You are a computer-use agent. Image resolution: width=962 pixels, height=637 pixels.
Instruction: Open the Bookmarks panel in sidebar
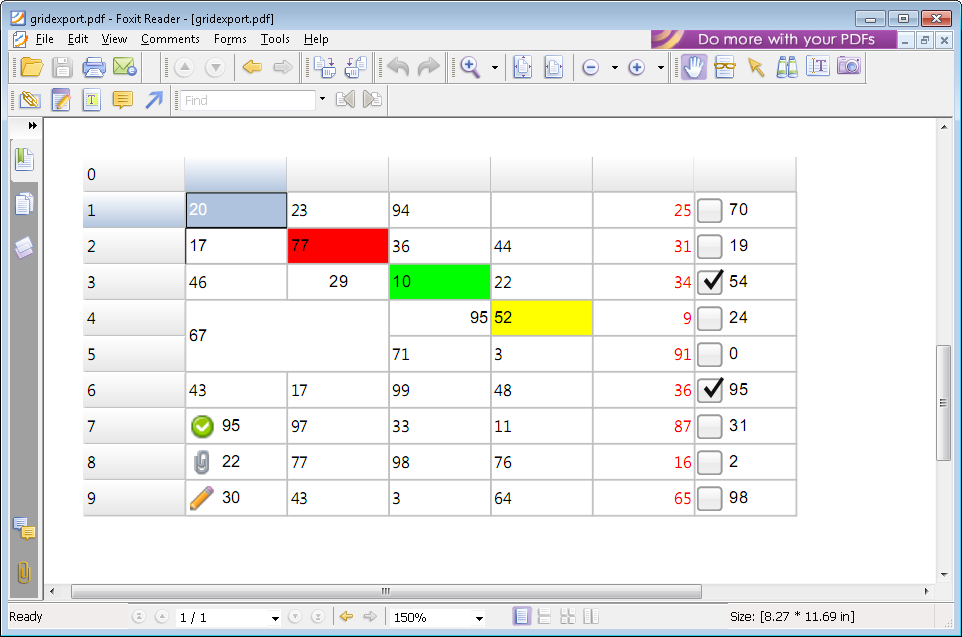24,160
